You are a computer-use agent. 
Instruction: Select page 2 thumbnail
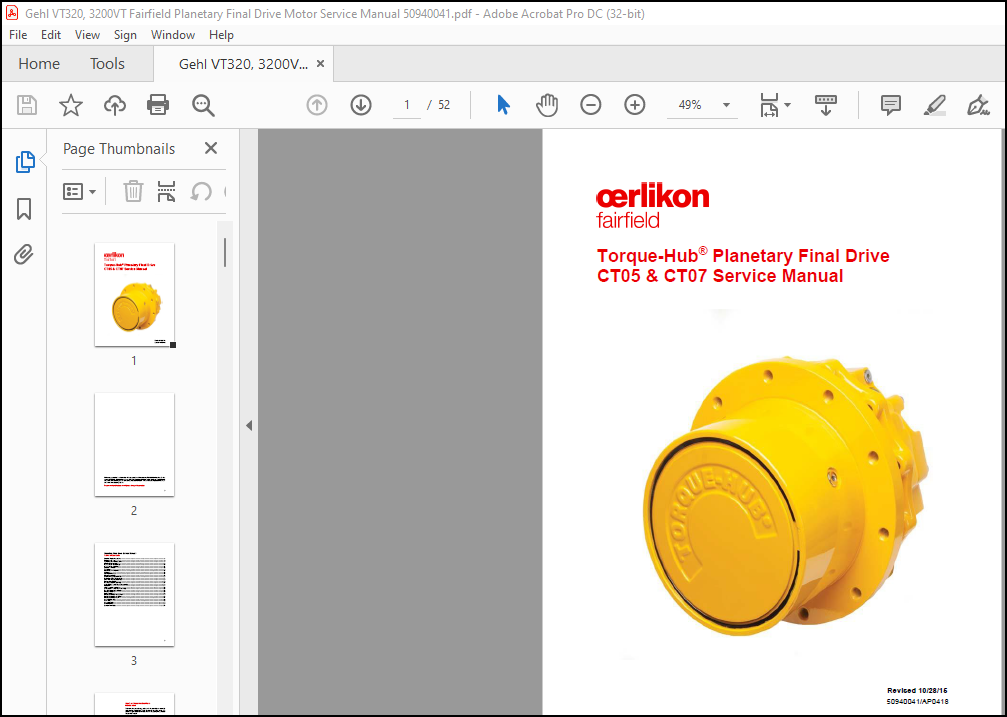[134, 445]
